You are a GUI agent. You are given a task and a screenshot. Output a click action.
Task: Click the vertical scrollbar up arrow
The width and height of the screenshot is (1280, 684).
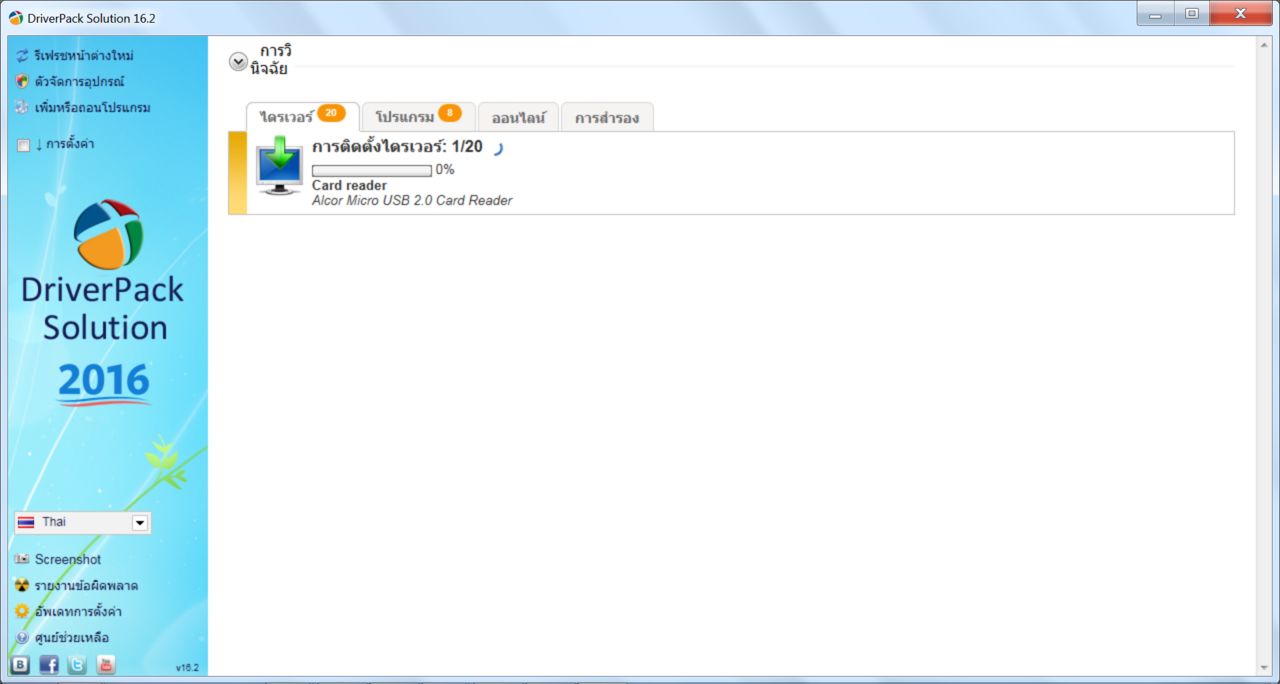(1263, 45)
